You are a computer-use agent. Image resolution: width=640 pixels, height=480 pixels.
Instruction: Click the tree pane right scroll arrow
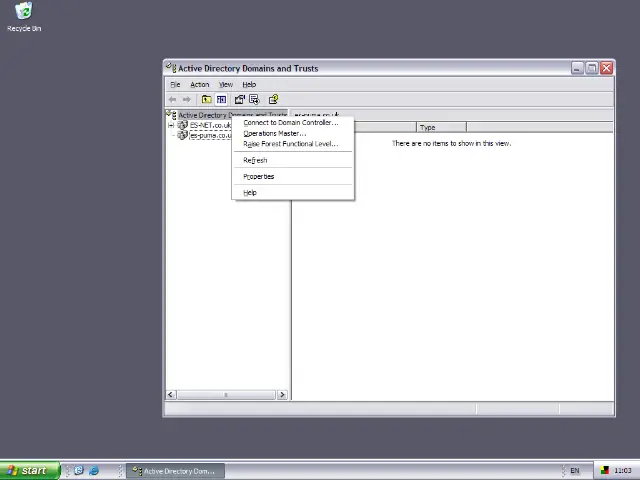[282, 395]
